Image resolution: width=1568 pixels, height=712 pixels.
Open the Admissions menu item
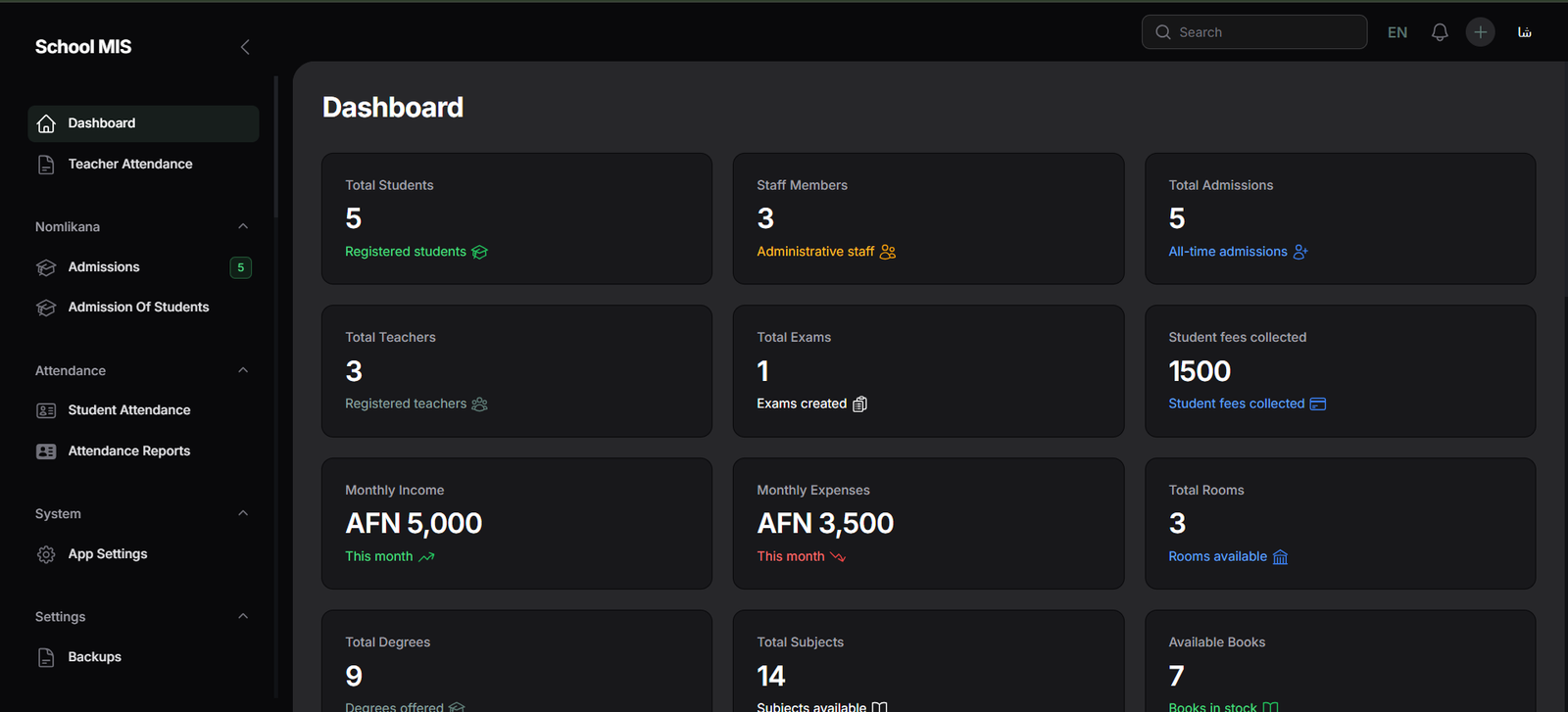(x=104, y=266)
